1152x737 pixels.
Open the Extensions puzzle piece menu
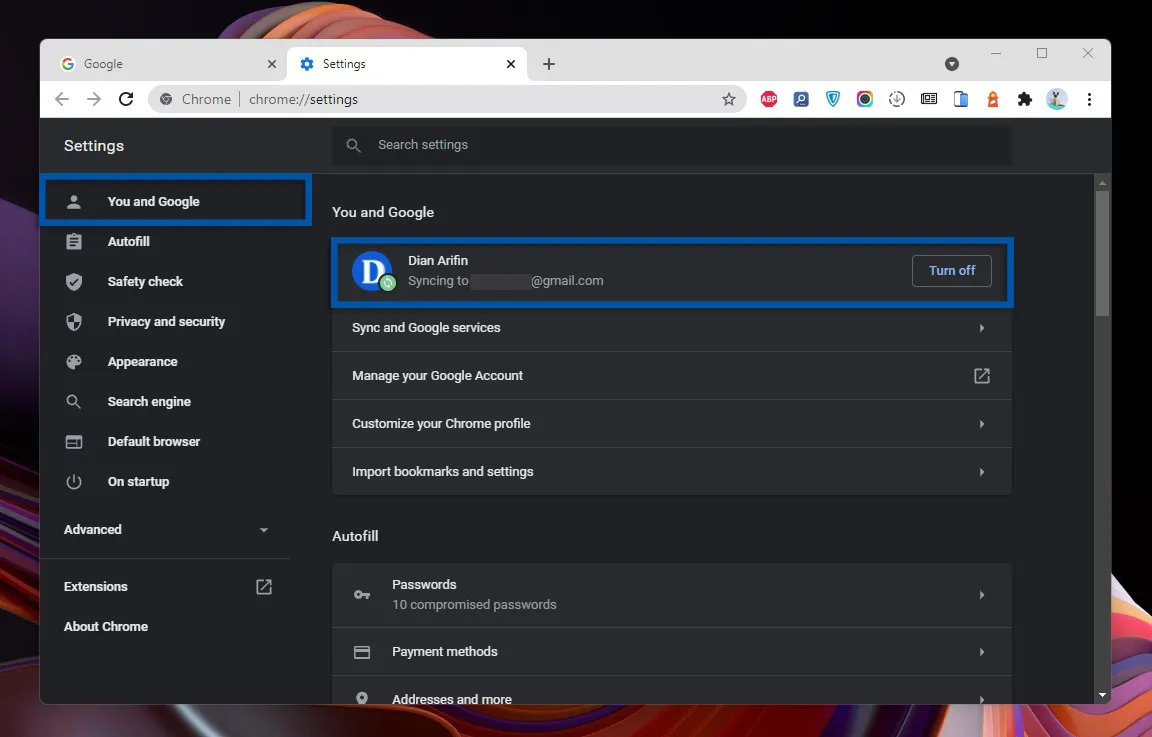pyautogui.click(x=1025, y=99)
